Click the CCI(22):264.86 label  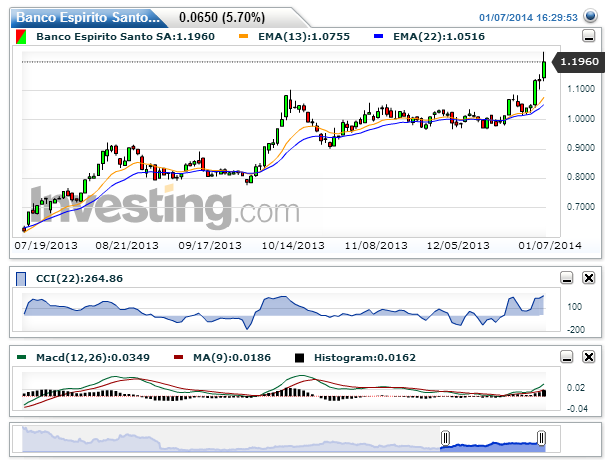79,279
